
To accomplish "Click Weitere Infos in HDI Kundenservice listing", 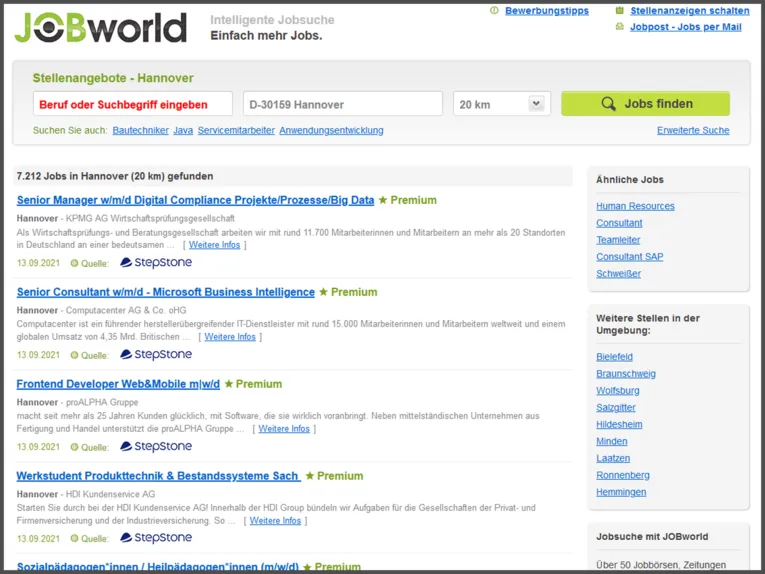I will pyautogui.click(x=275, y=520).
